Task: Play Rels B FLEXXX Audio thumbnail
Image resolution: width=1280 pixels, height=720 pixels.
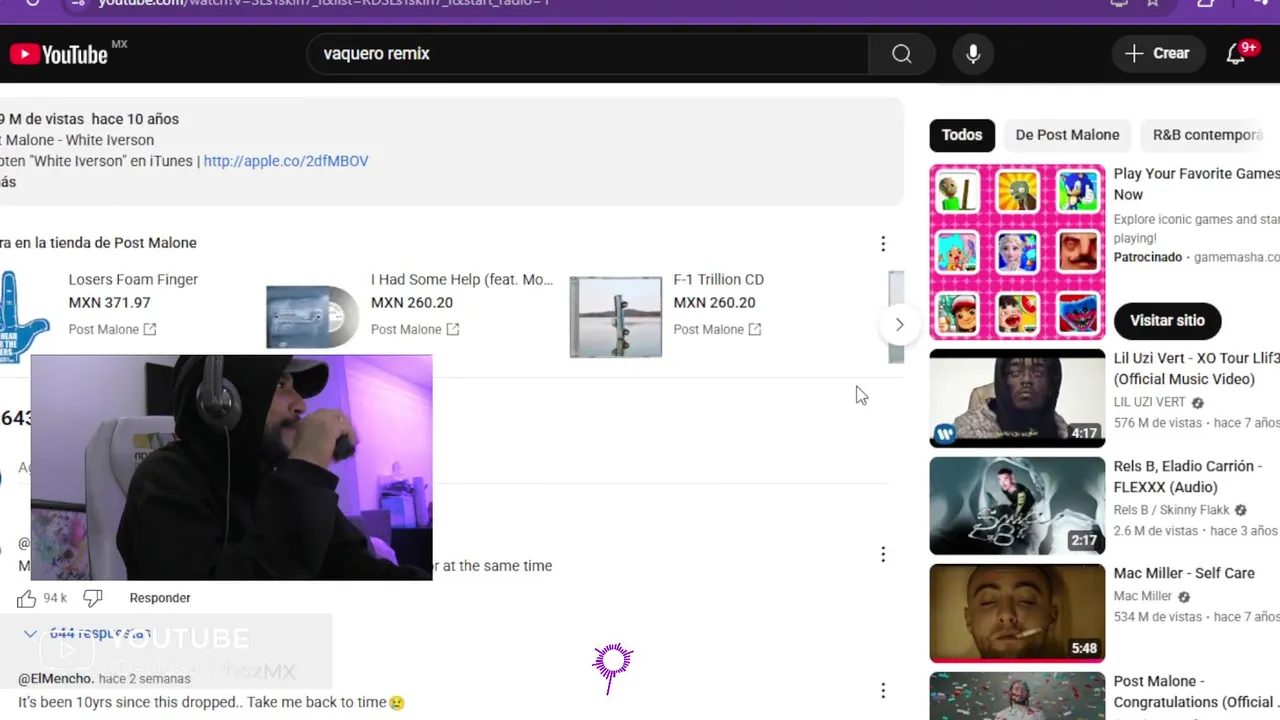Action: (1017, 506)
